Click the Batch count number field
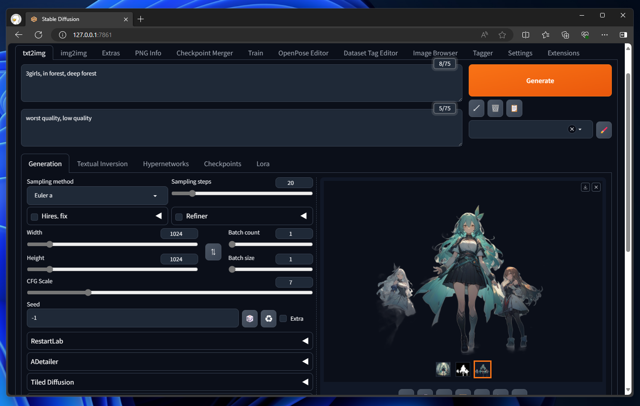Screen dimensions: 640x406 coord(294,234)
